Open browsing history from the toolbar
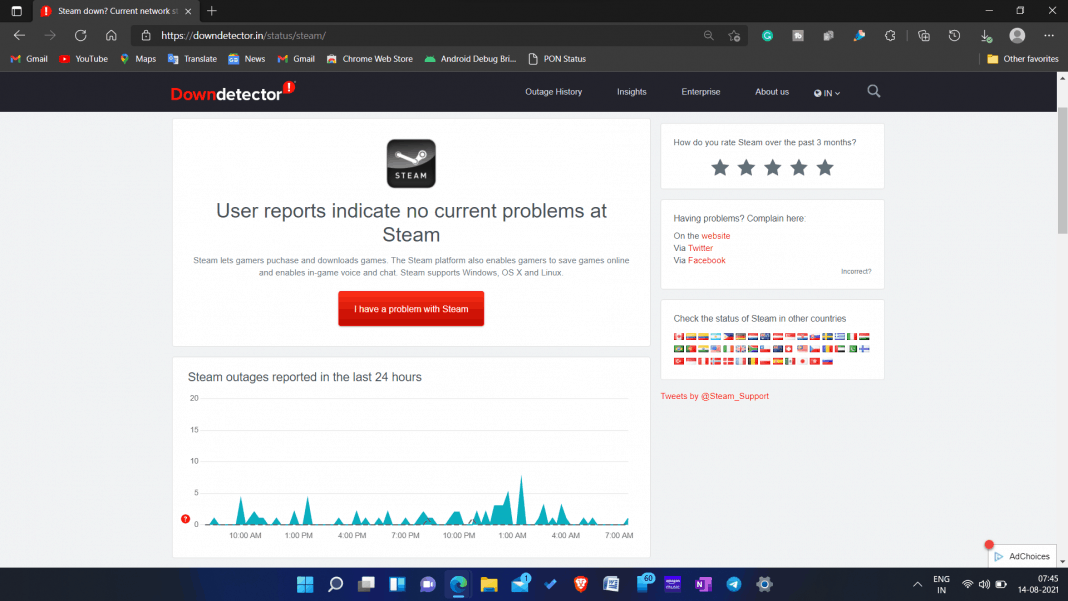The image size is (1068, 601). (954, 35)
